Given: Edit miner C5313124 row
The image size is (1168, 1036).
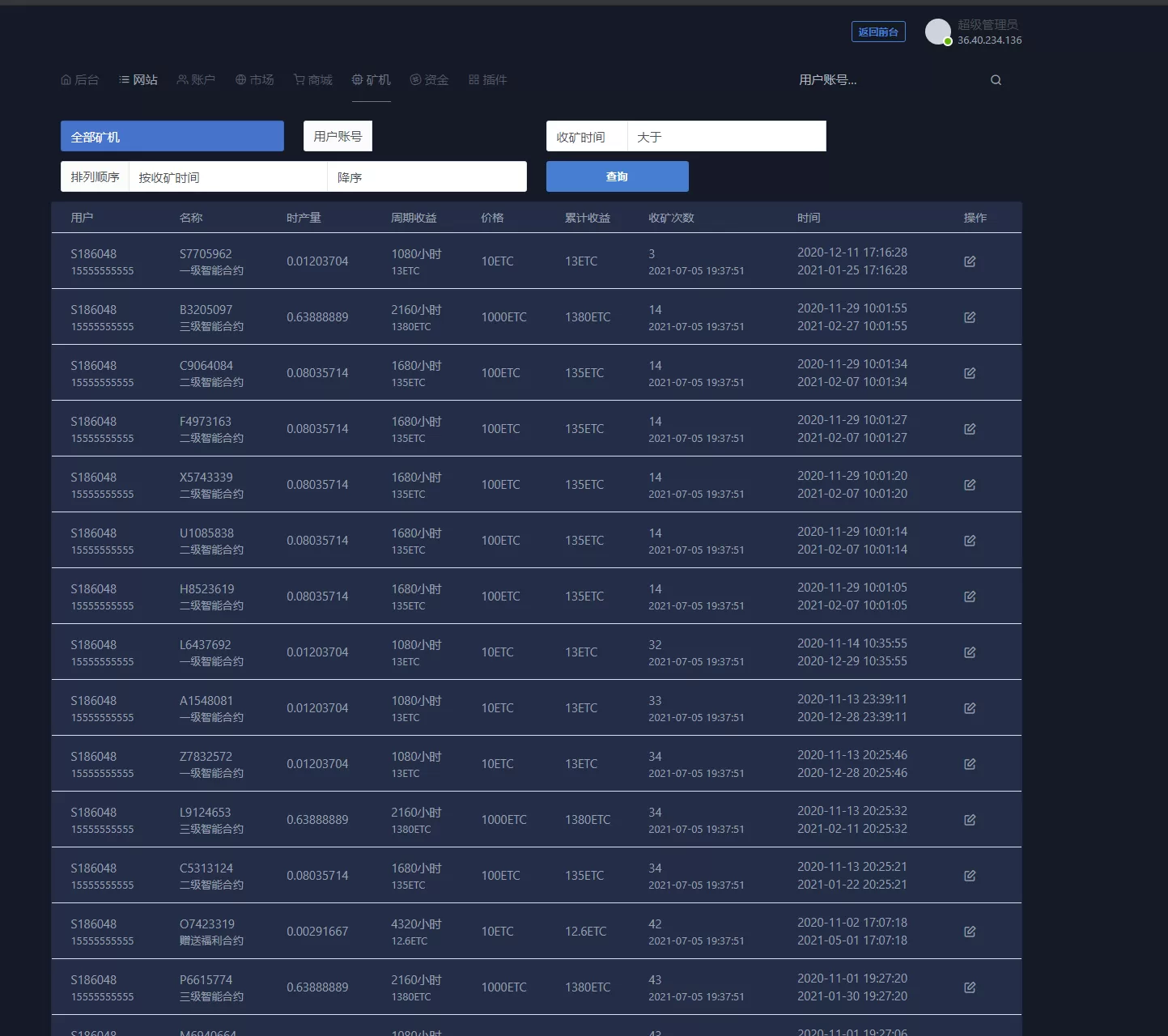Looking at the screenshot, I should [x=970, y=876].
